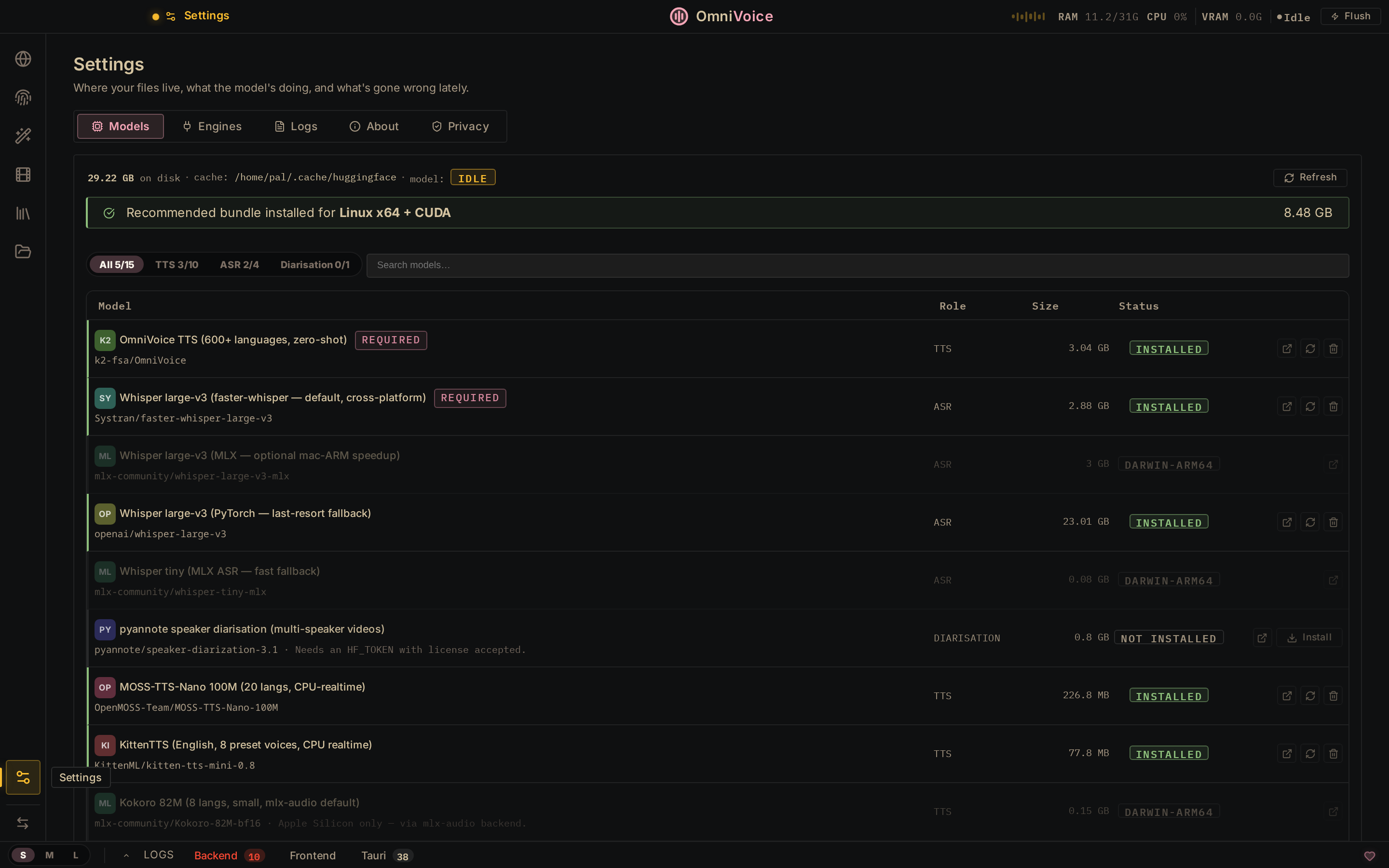
Task: Switch to the ASR 2/4 filter
Action: coord(239,265)
